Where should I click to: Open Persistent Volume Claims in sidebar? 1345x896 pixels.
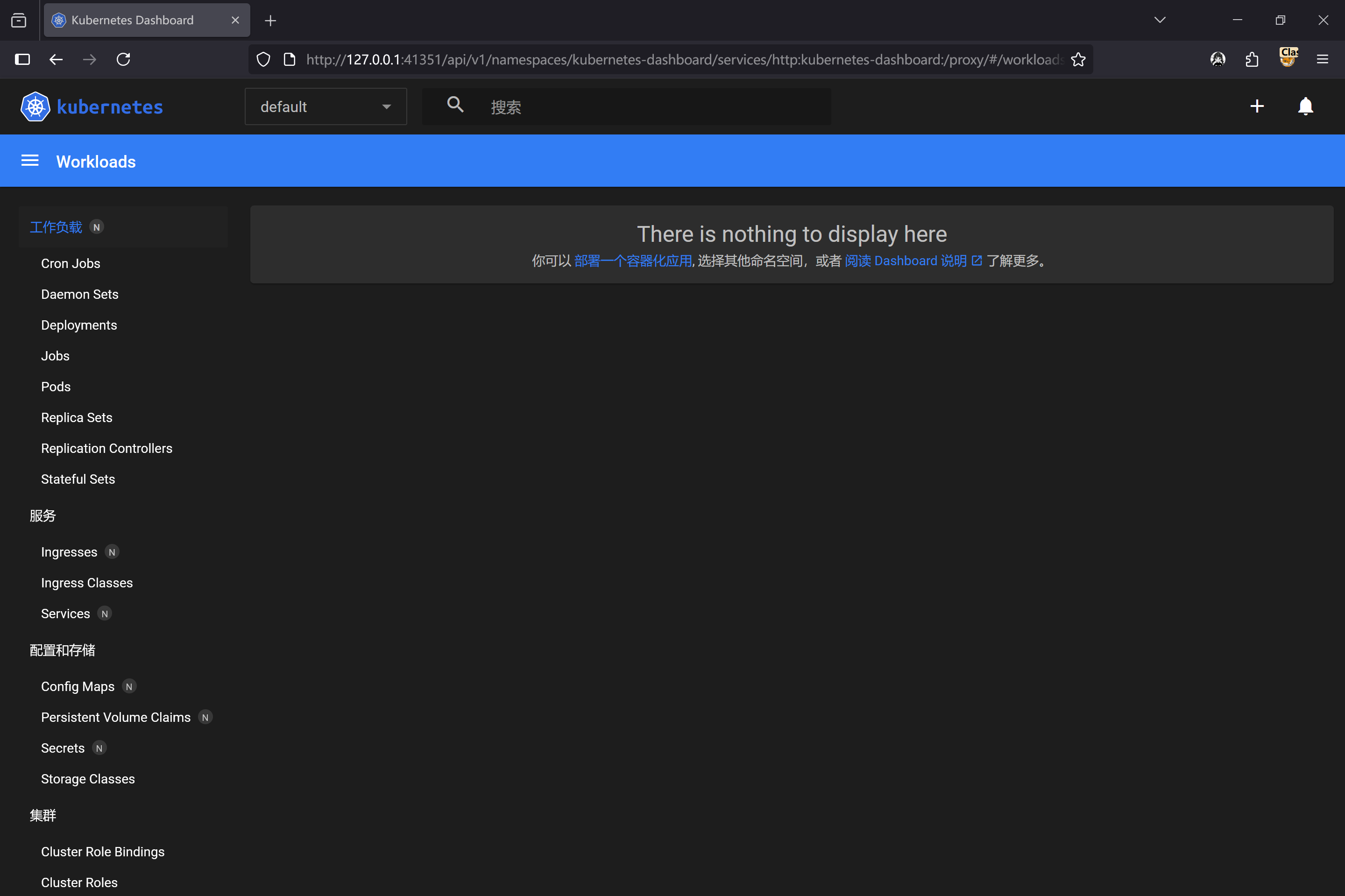point(115,717)
